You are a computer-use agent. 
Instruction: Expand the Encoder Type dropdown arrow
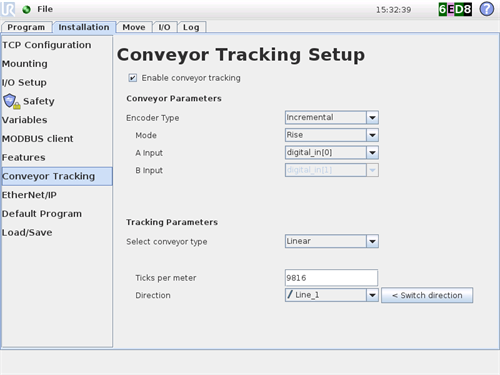(372, 117)
